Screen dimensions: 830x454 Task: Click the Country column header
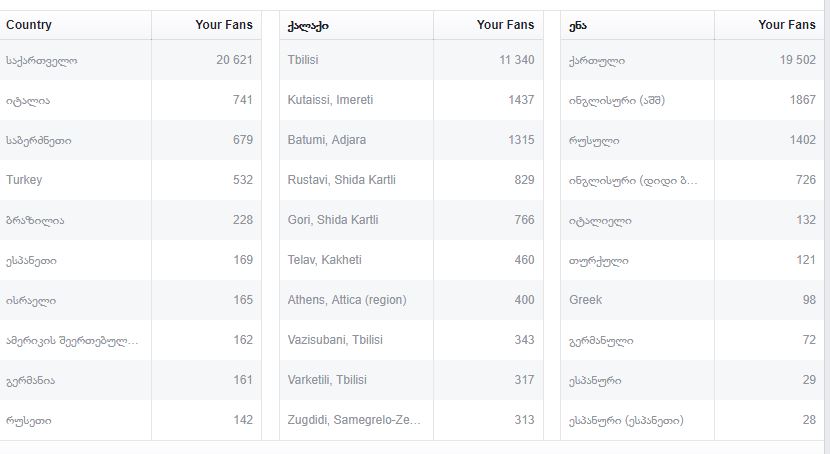click(29, 25)
